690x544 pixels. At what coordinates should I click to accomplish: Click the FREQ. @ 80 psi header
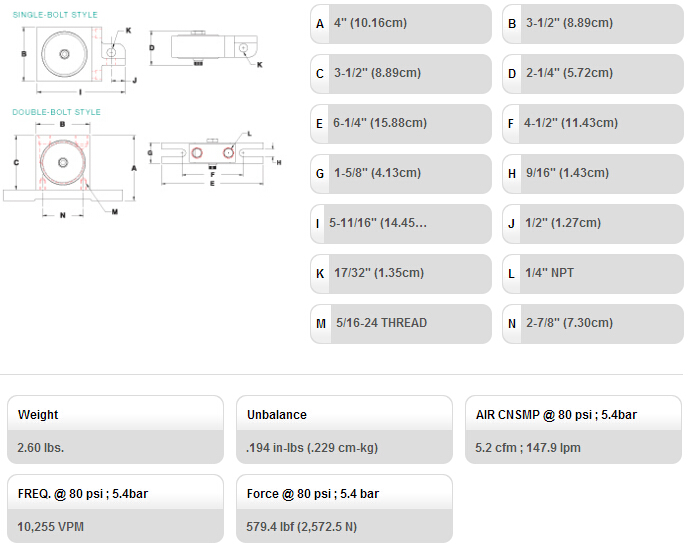click(x=83, y=494)
